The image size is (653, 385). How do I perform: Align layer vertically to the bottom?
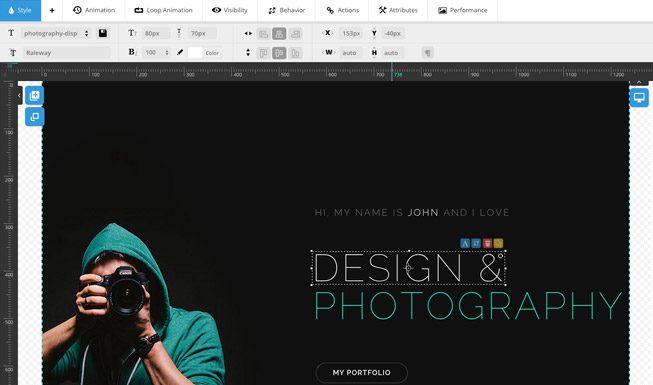click(x=295, y=53)
